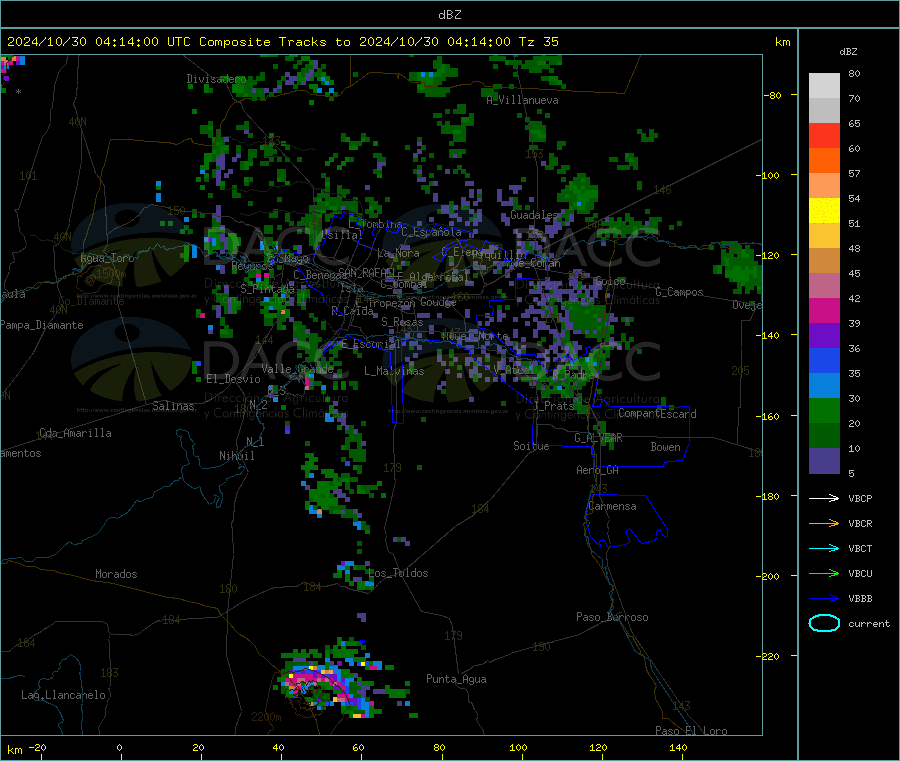This screenshot has width=900, height=761.
Task: Select the magenta 42 dBZ color swatch
Action: 824,310
